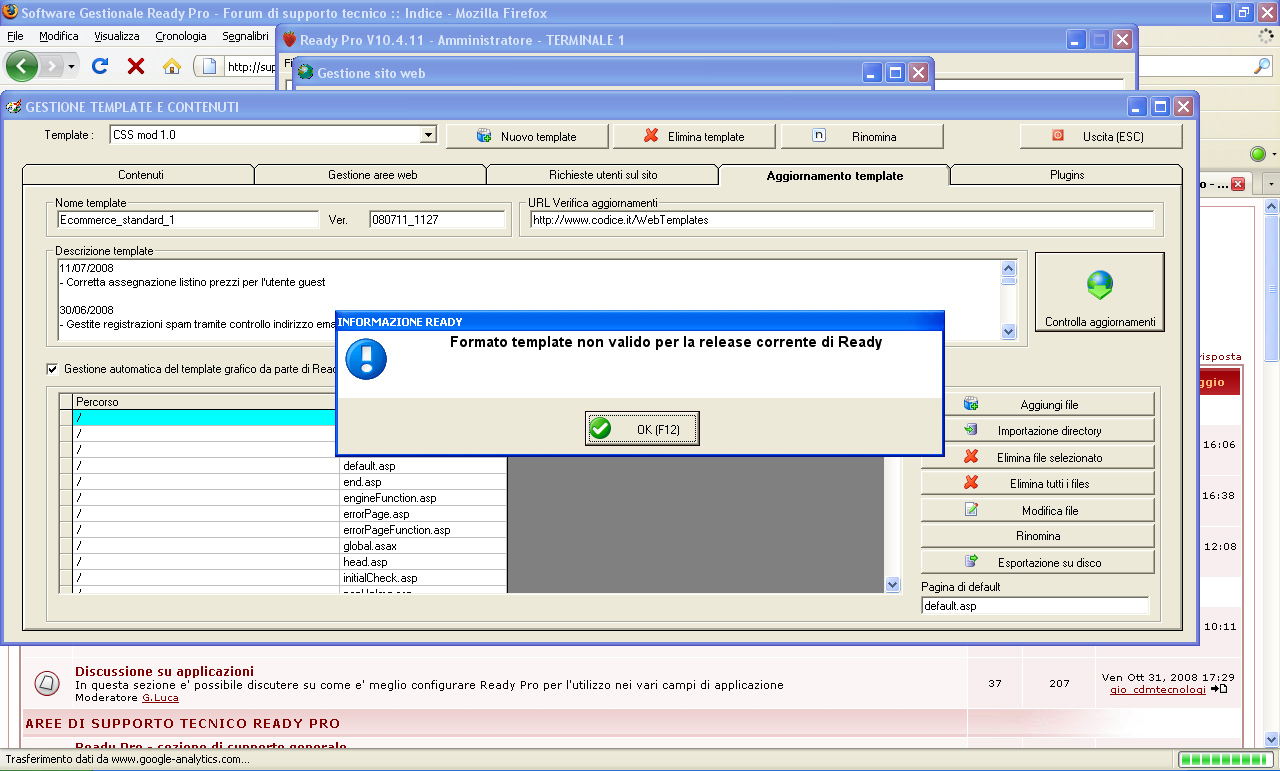This screenshot has width=1280, height=771.
Task: Click the Aggiungi file button
Action: click(1038, 404)
